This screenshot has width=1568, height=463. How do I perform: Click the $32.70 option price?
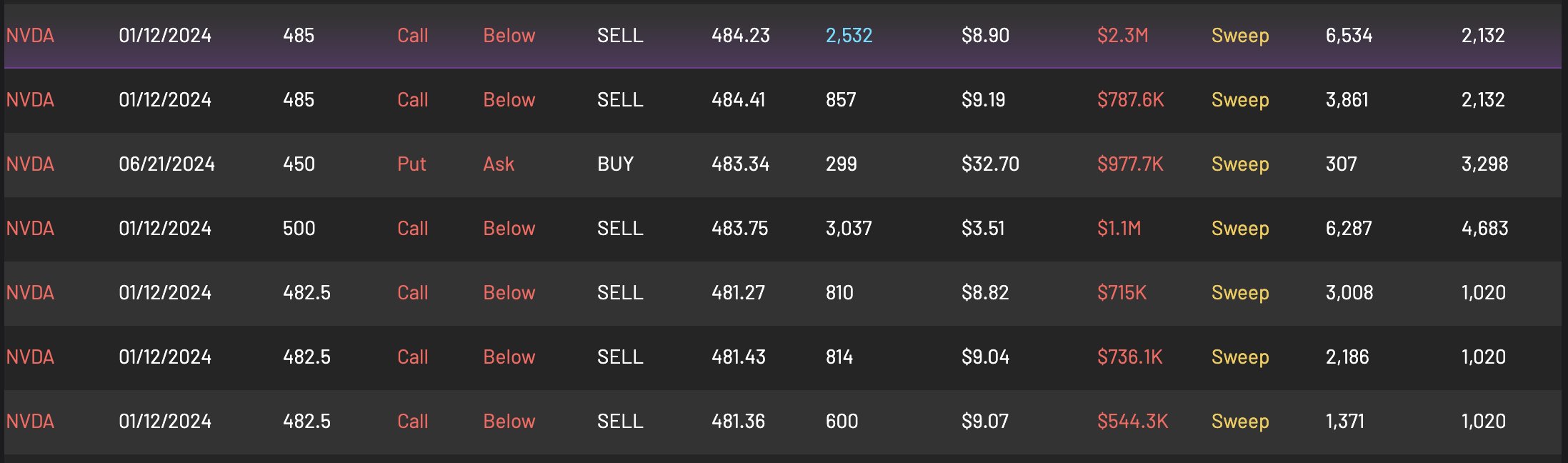990,164
